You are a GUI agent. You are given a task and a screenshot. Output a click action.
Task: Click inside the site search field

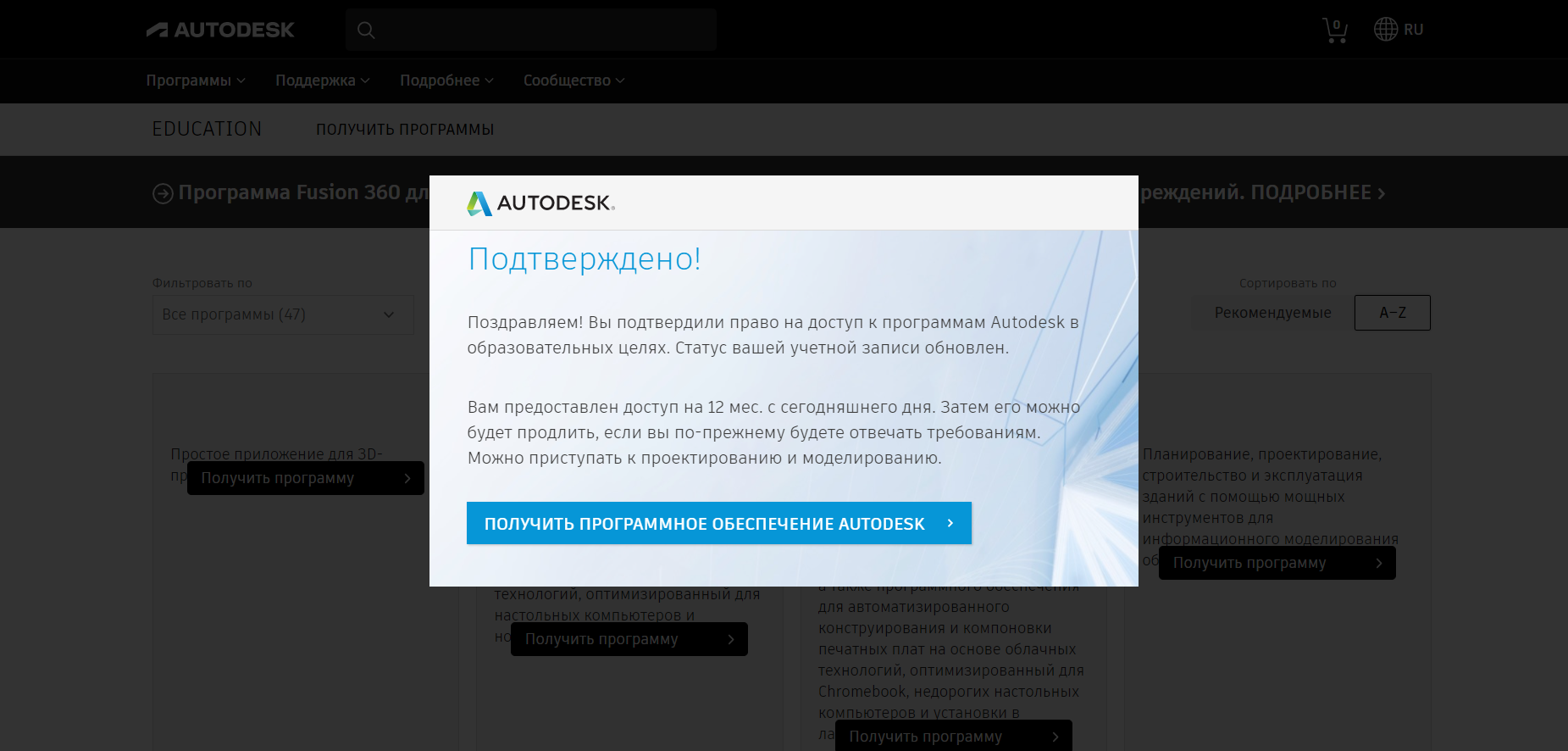[531, 30]
